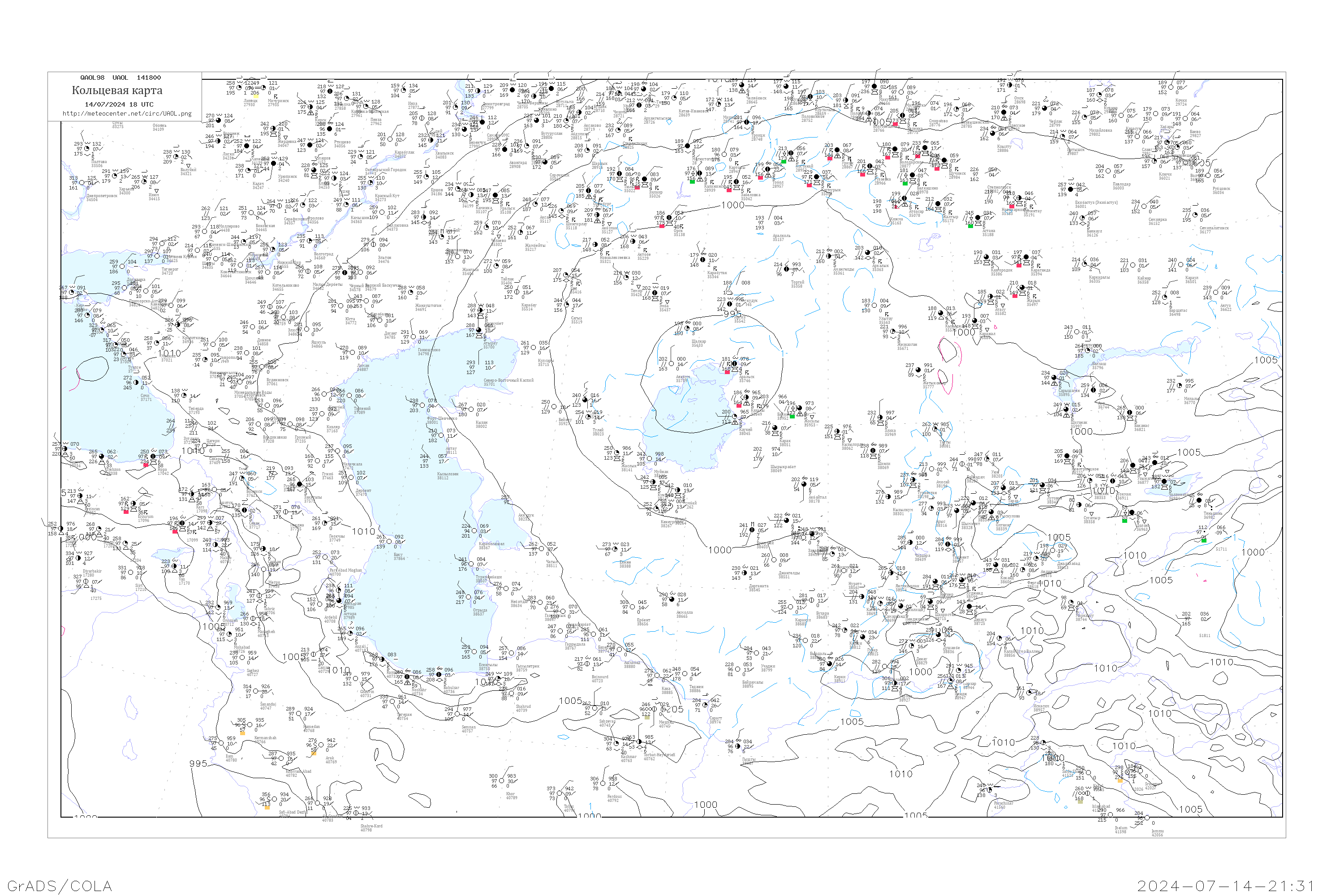Screen dimensions: 1344x896
Task: Click the cloud circle at Каукей station
Action: click(x=735, y=417)
